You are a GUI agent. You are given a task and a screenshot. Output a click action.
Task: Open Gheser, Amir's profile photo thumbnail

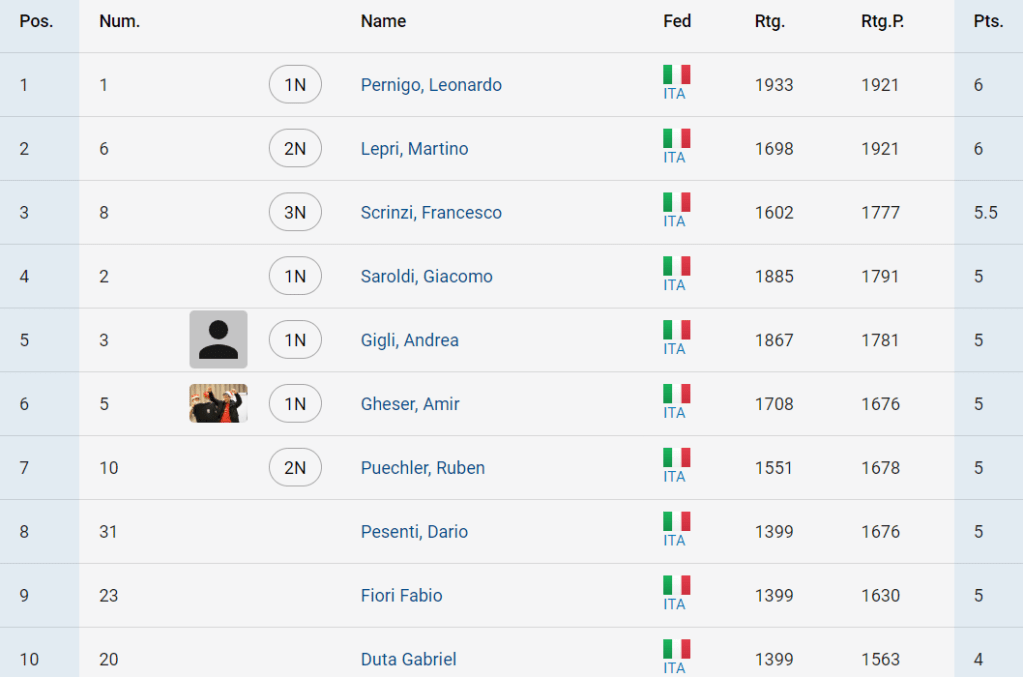pos(218,404)
